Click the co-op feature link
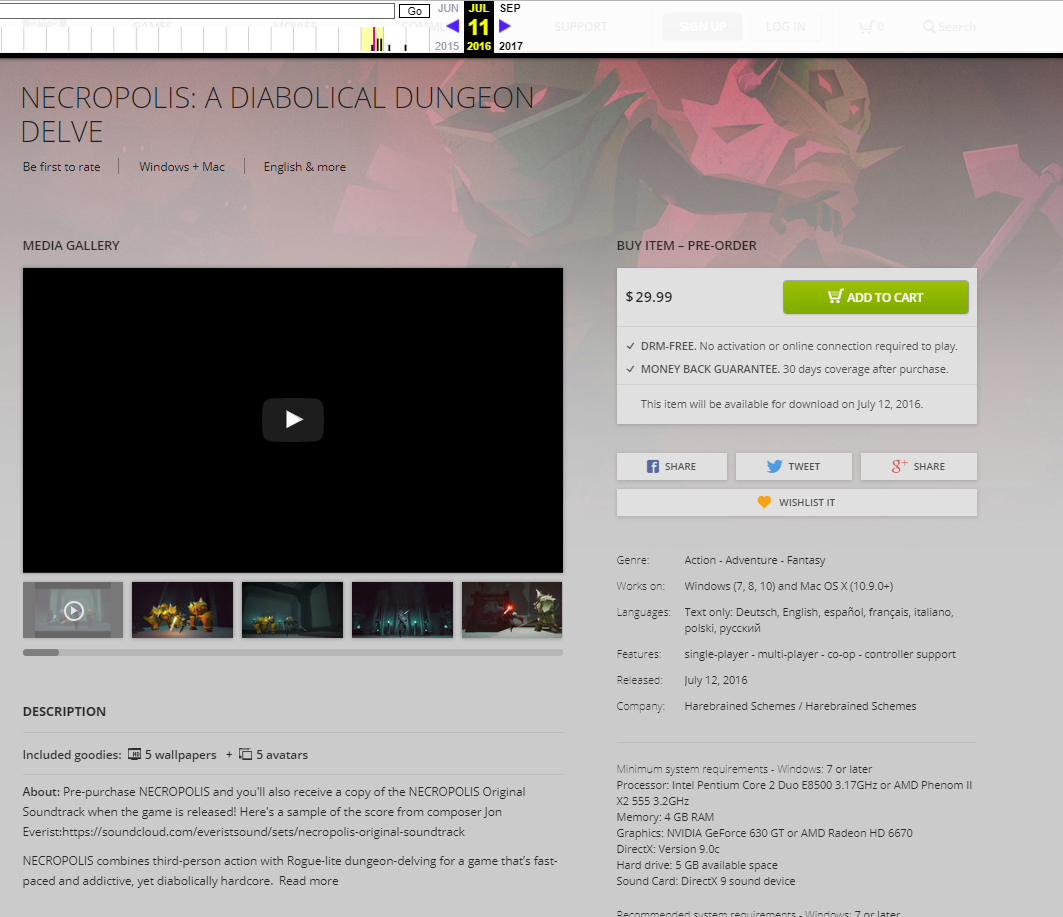 coord(841,654)
